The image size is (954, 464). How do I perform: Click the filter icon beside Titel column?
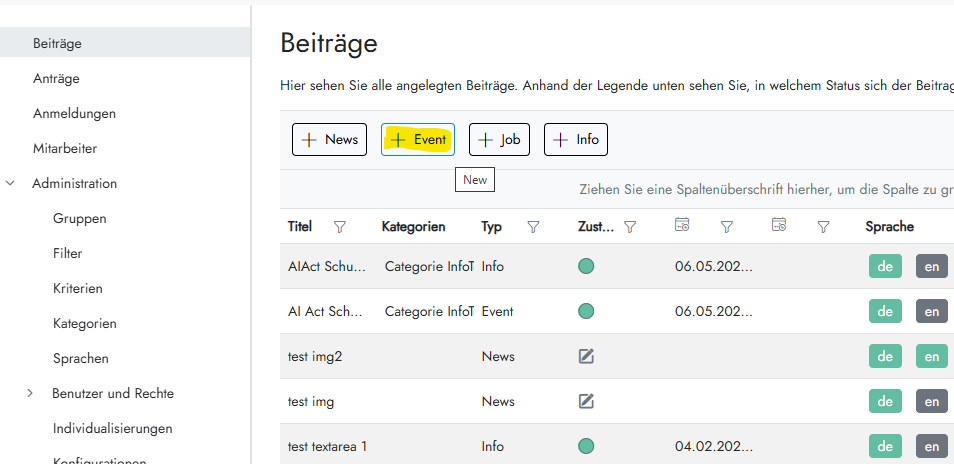coord(339,227)
